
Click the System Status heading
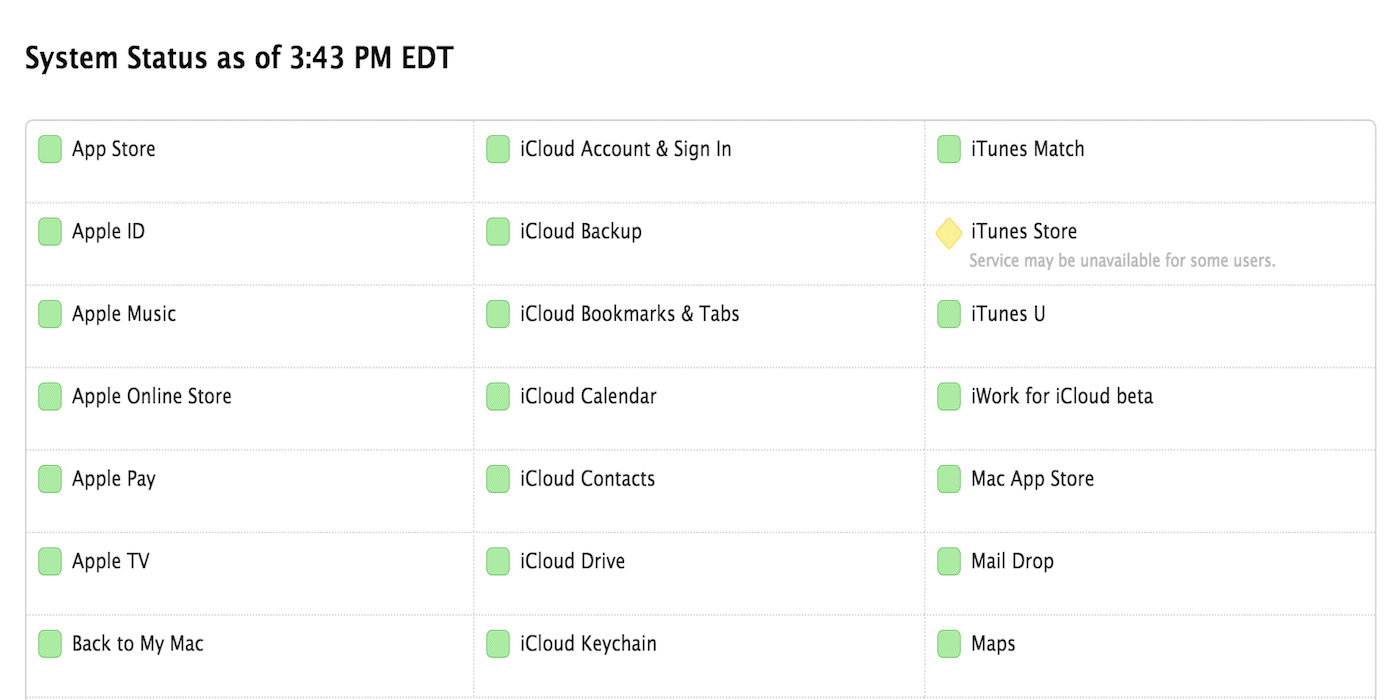[x=240, y=57]
